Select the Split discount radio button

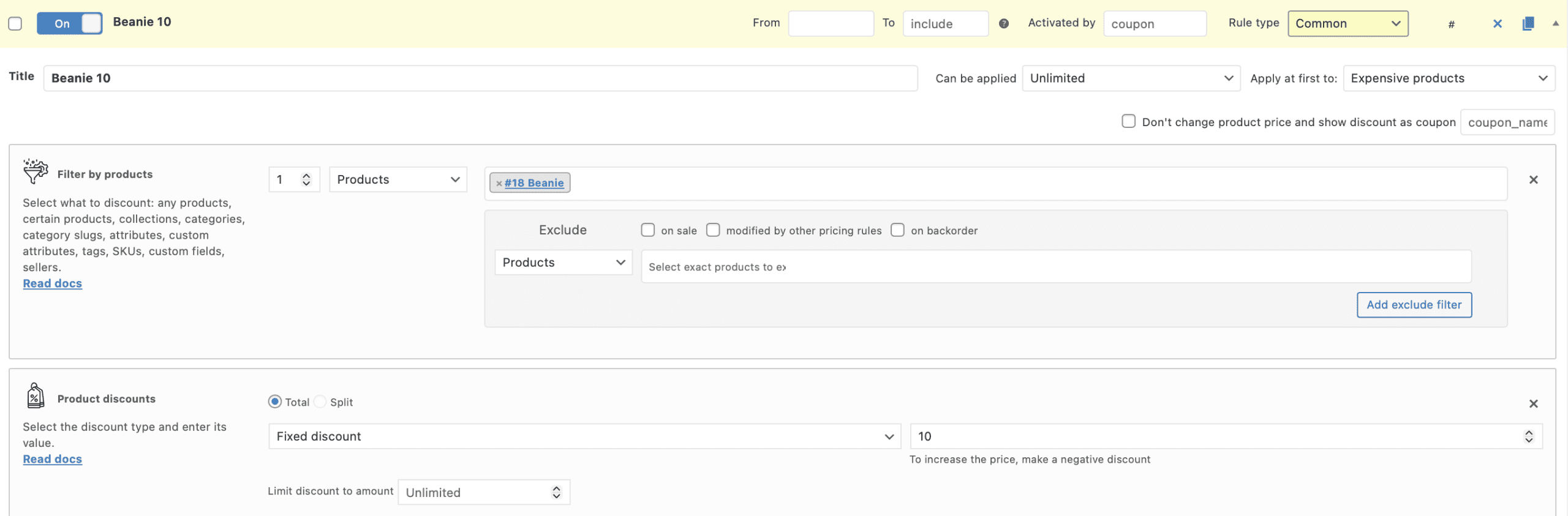(x=320, y=402)
